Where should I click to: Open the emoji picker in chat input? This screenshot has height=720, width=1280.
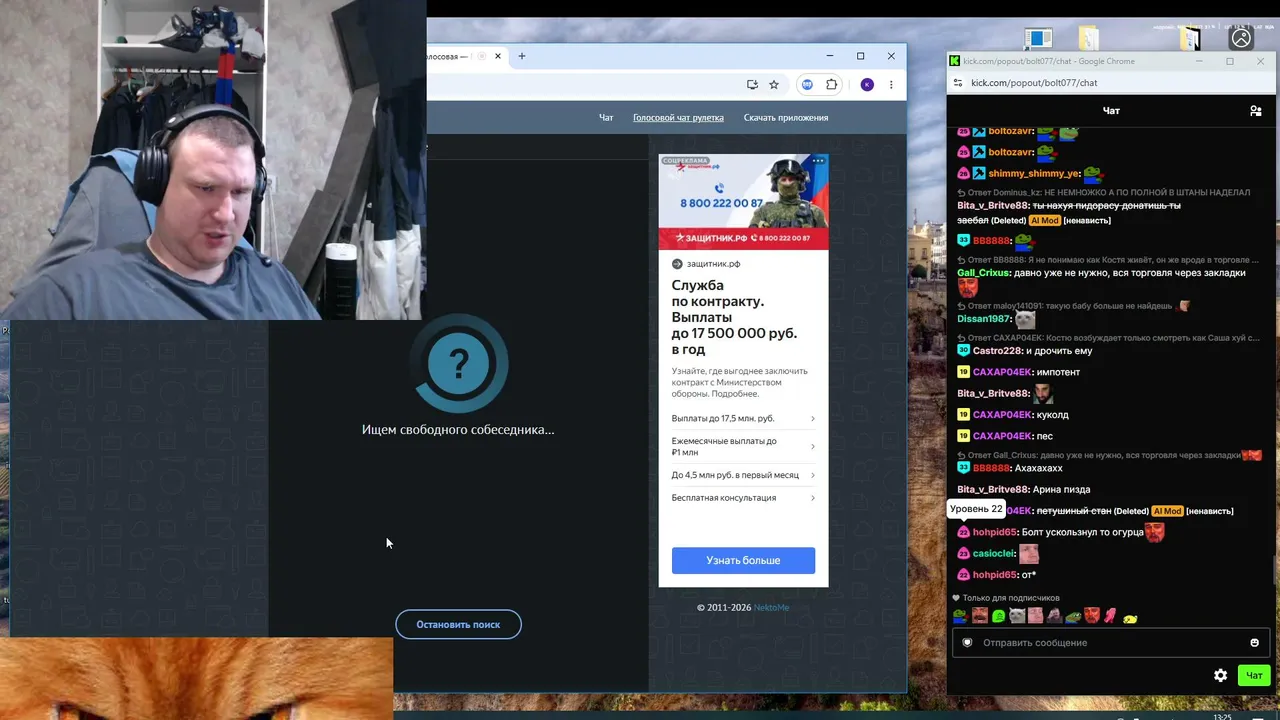[x=1254, y=642]
